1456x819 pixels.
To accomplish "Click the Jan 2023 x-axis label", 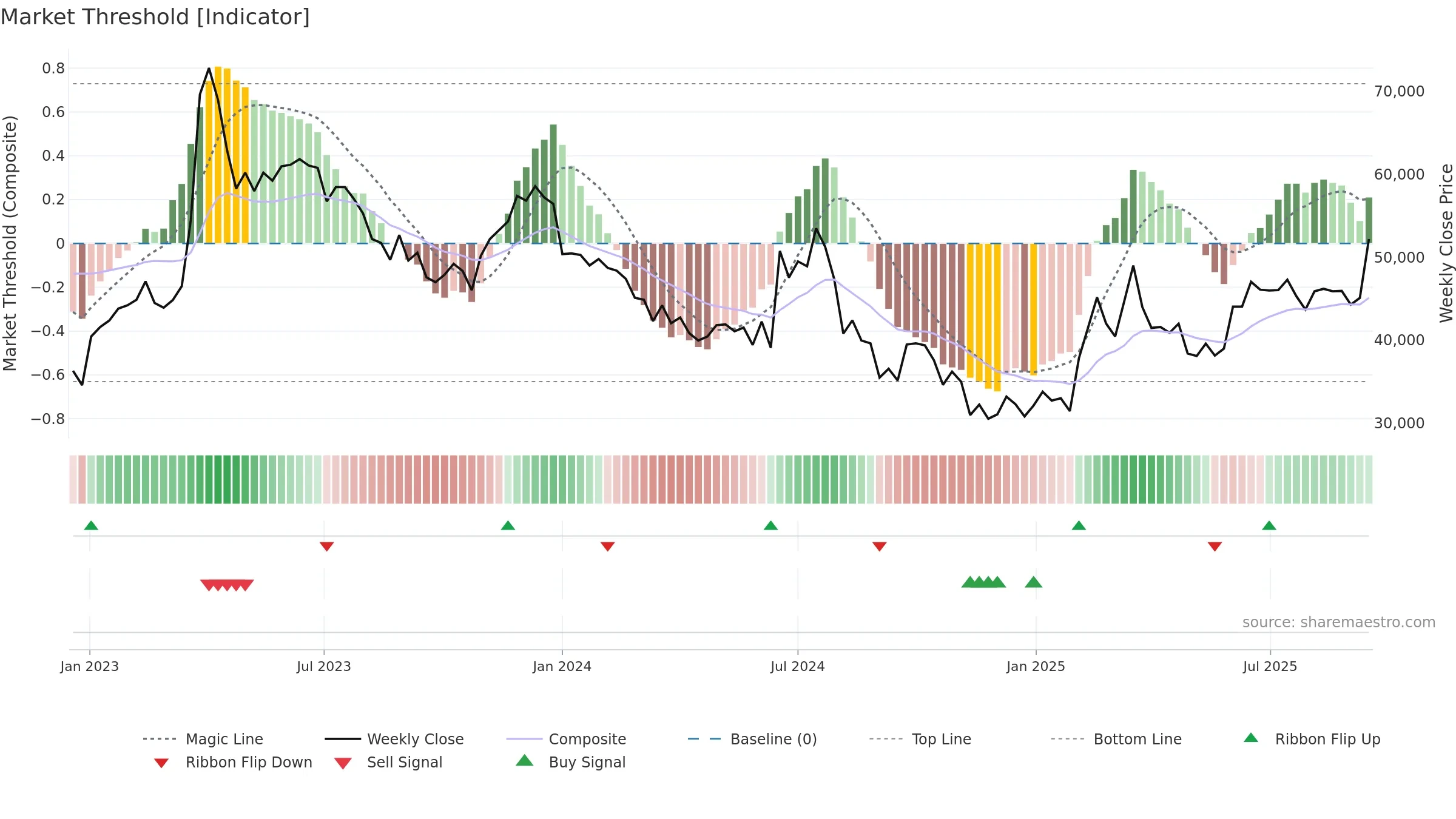I will tap(90, 666).
